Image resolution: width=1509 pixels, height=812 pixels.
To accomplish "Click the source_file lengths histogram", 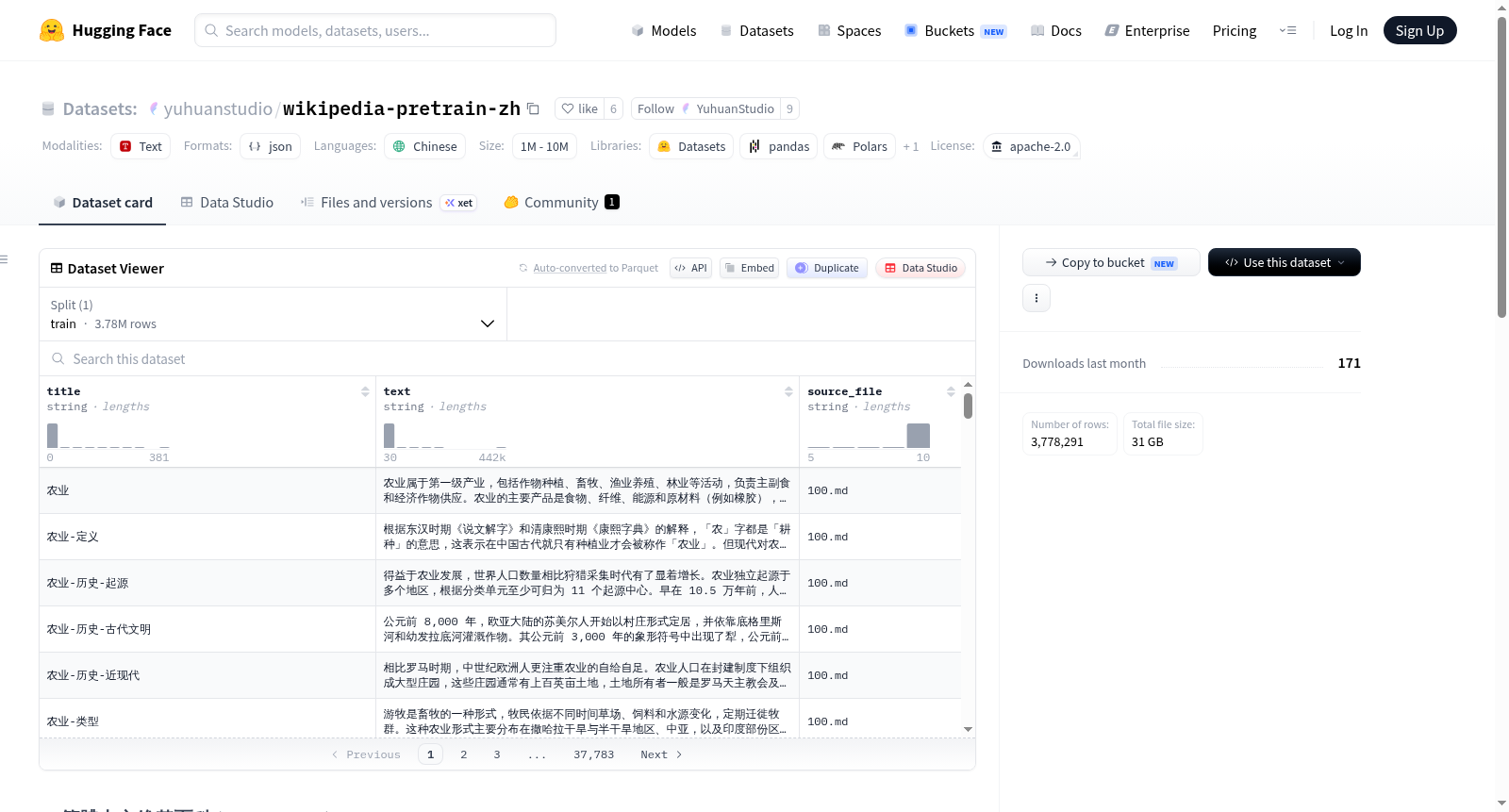I will (869, 436).
